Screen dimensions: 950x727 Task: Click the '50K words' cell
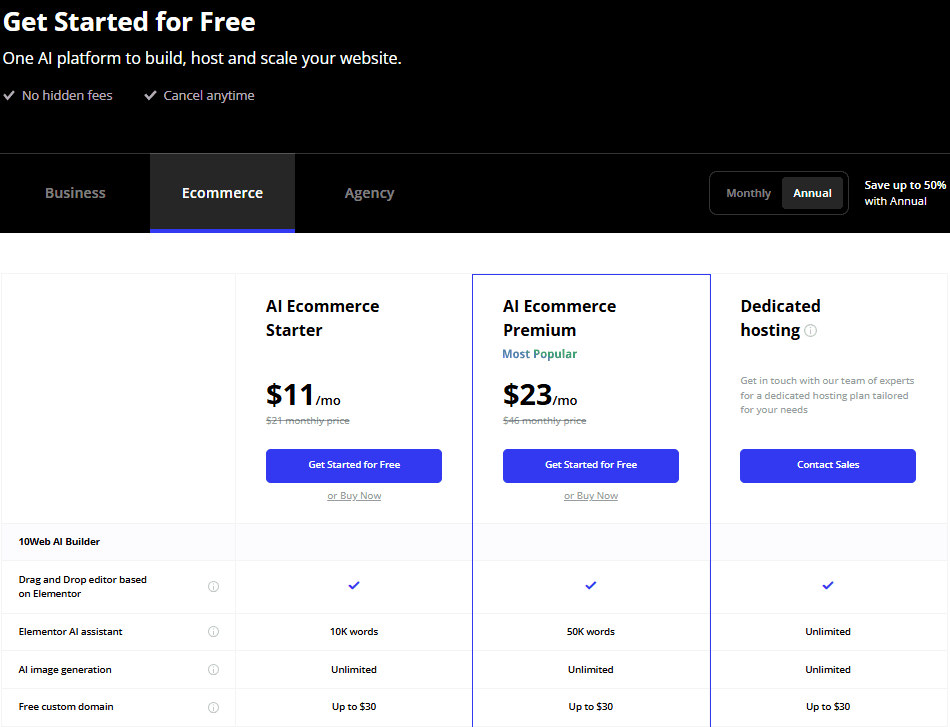coord(591,631)
